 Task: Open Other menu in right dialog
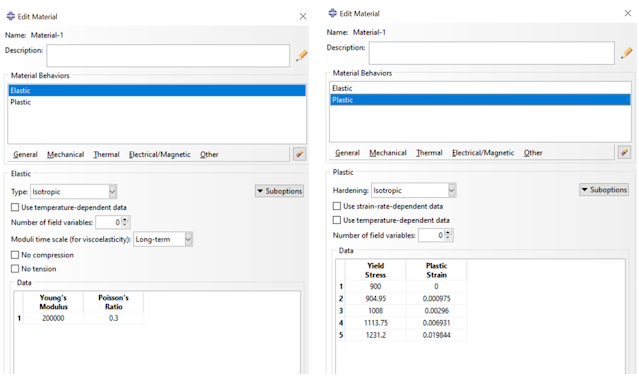(x=533, y=153)
